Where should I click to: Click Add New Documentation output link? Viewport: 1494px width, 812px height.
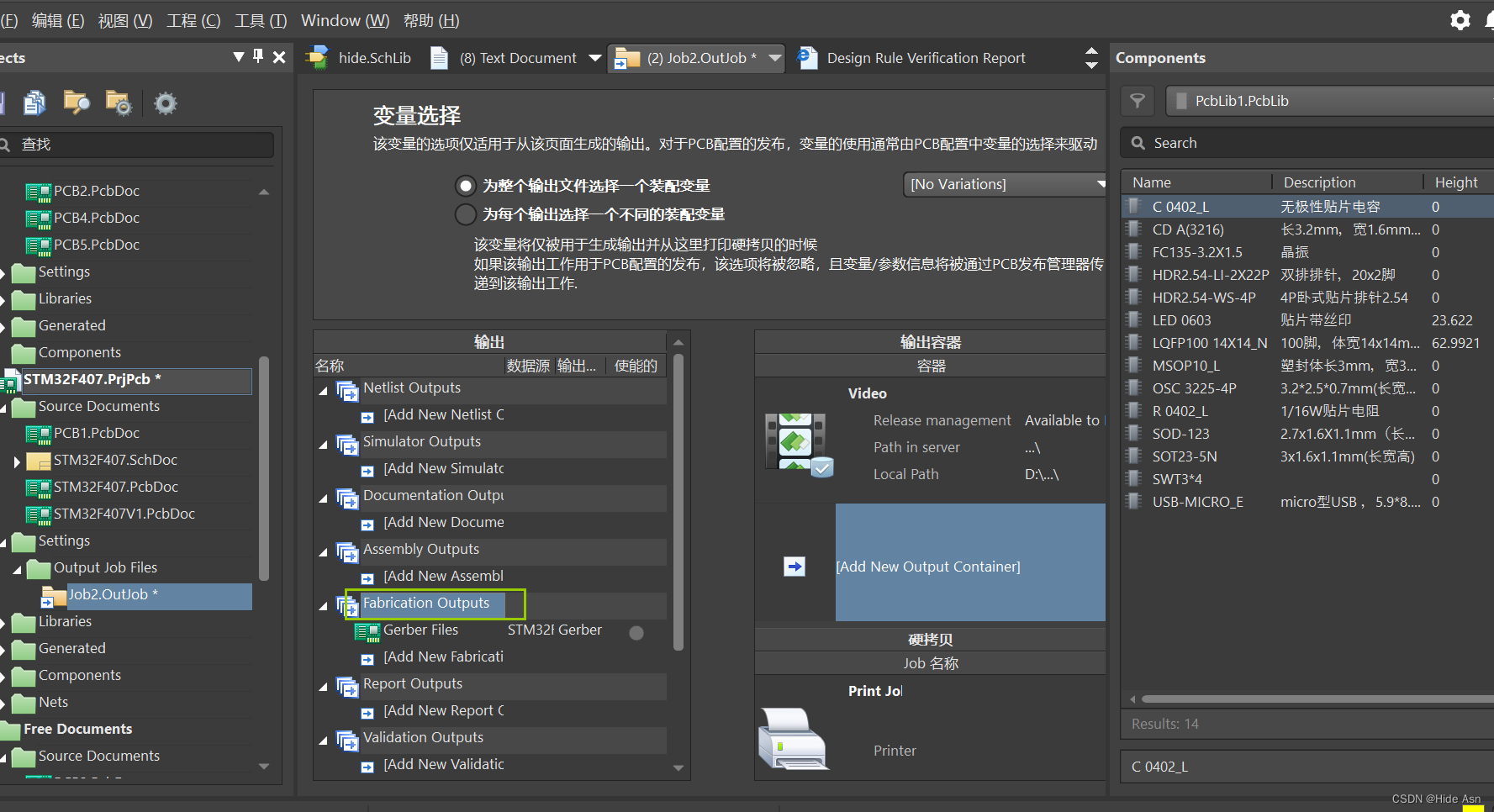(444, 522)
